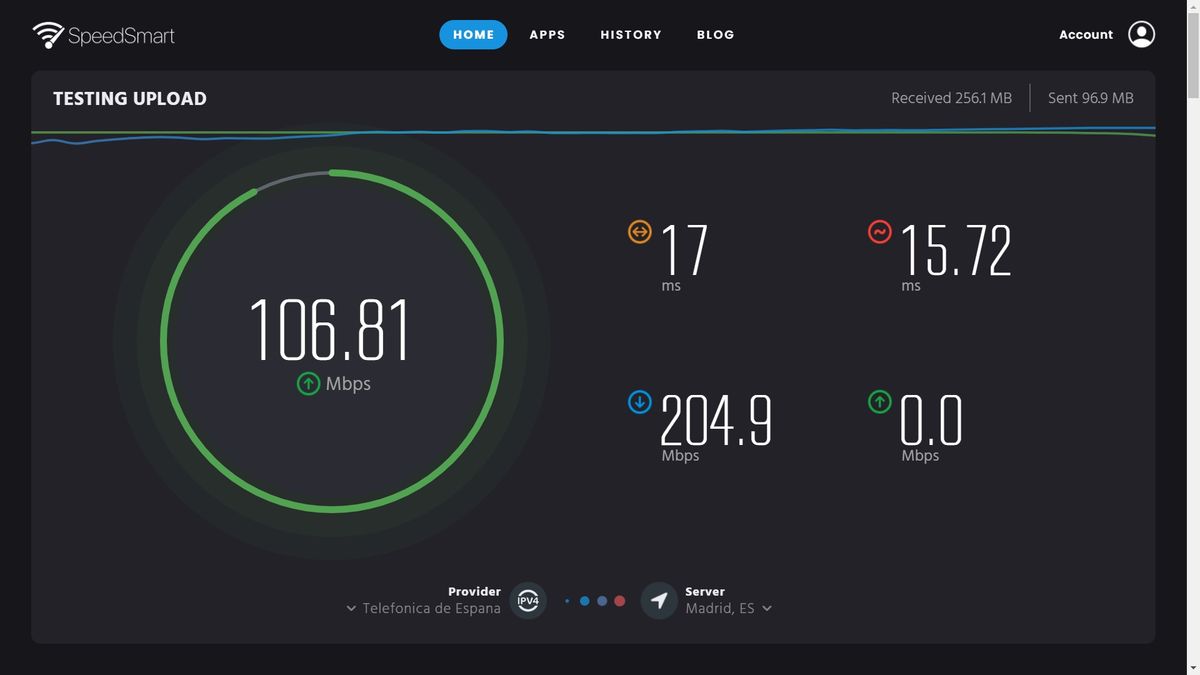The height and width of the screenshot is (675, 1200).
Task: Click the upload icon under the 106.81 reading
Action: (308, 383)
